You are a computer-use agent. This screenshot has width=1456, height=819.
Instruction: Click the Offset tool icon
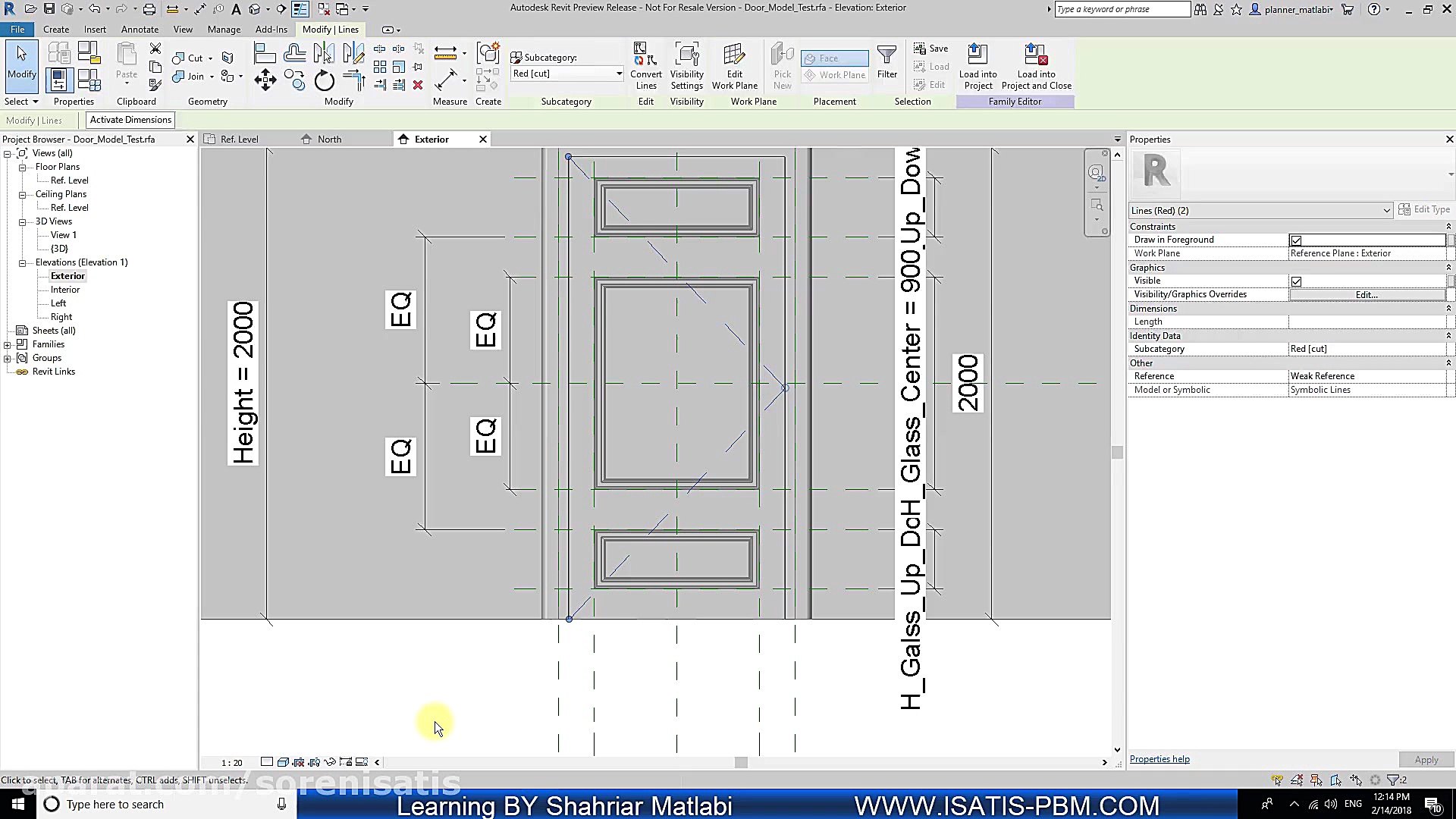pos(294,53)
